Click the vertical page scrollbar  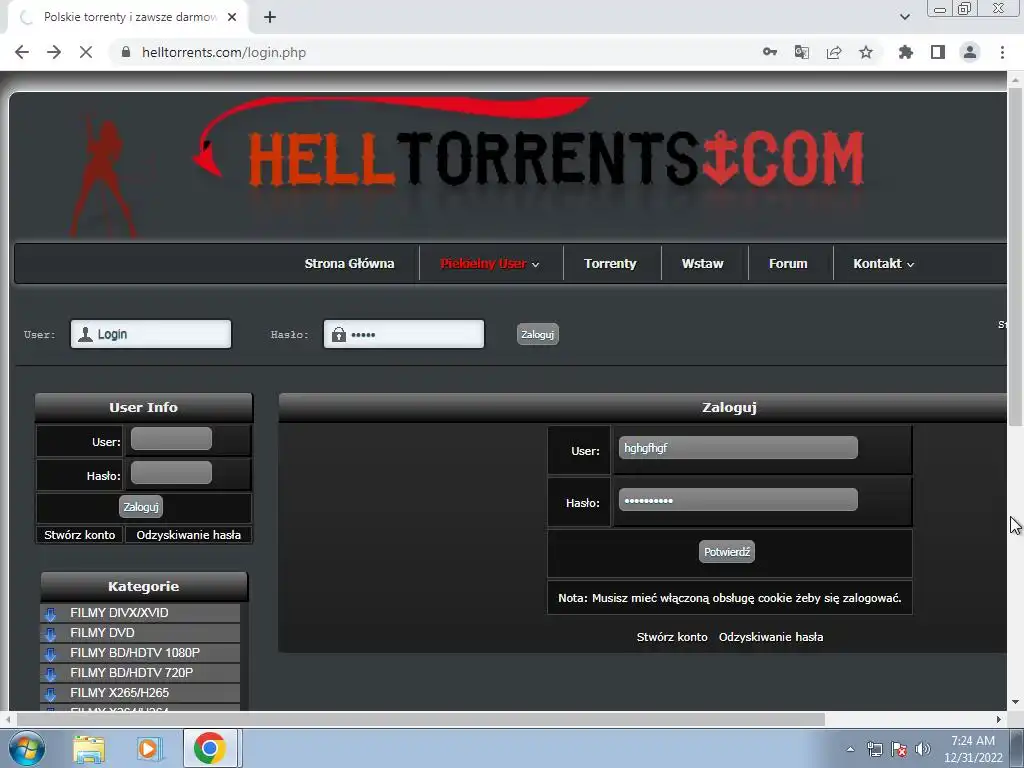coord(1015,256)
